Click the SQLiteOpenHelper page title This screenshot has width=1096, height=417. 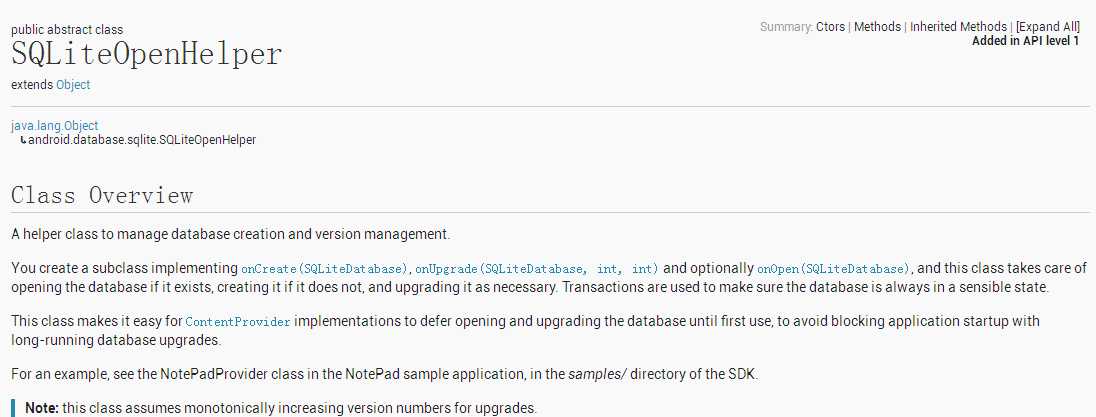(147, 55)
